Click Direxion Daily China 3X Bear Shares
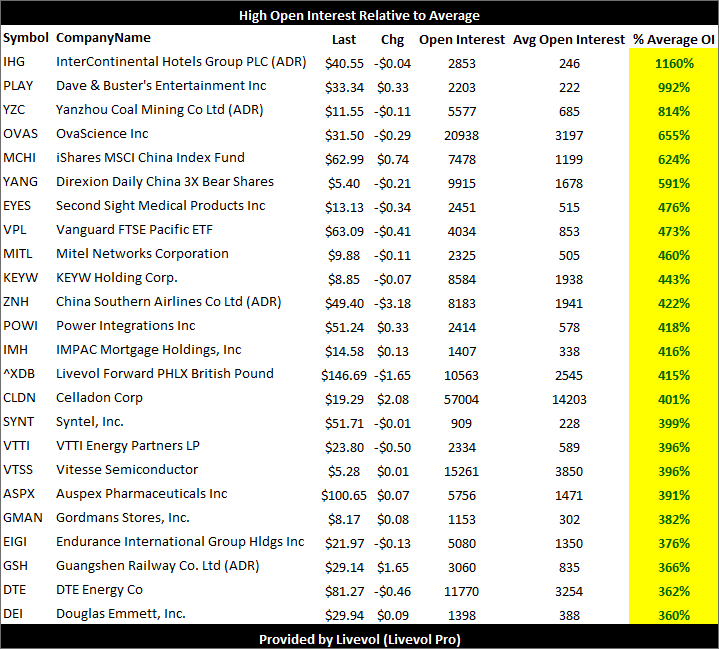The width and height of the screenshot is (719, 649). click(165, 182)
